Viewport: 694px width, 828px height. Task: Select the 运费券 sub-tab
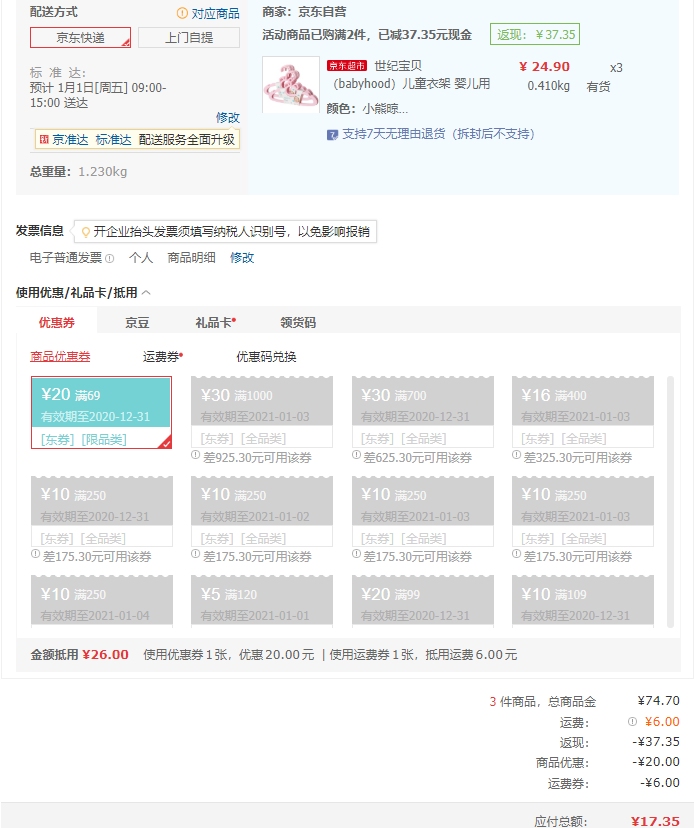162,356
